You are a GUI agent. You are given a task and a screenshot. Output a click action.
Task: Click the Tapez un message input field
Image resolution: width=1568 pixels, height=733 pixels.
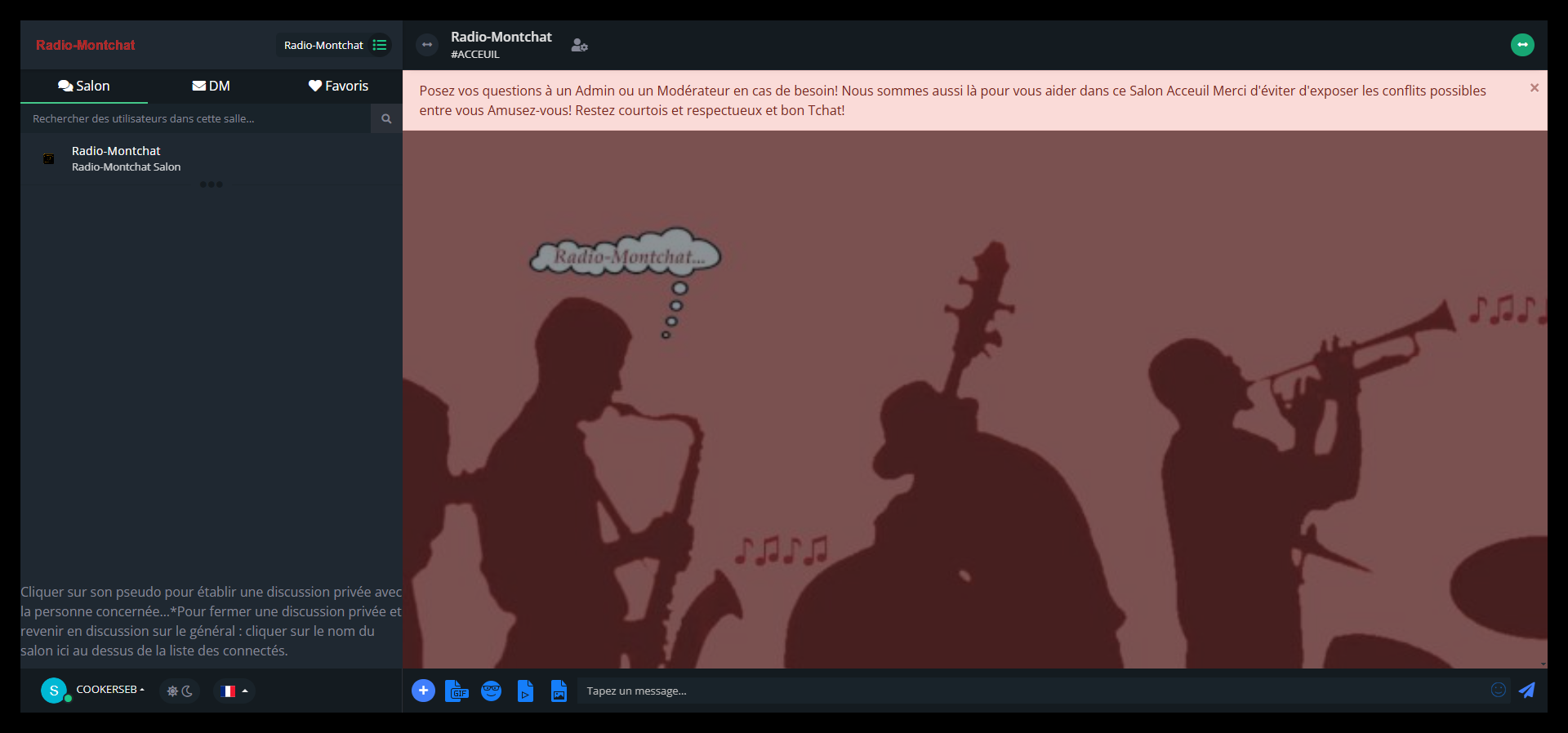coord(1029,691)
